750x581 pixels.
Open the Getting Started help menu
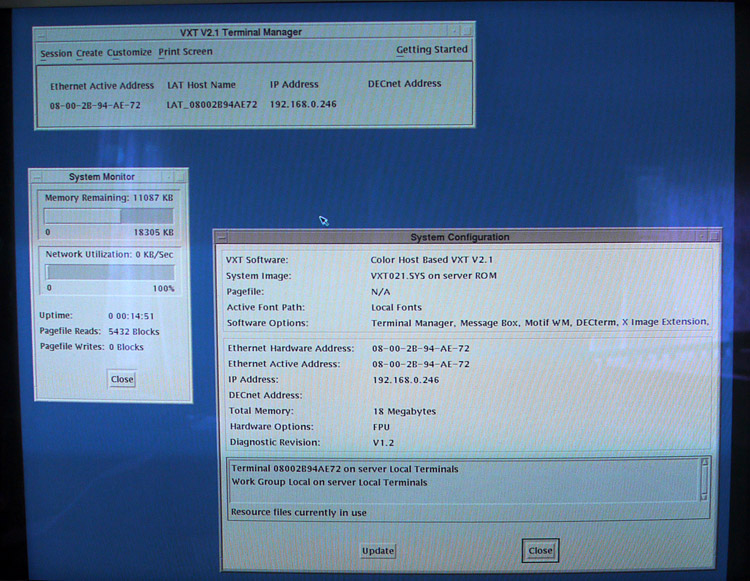click(x=431, y=50)
